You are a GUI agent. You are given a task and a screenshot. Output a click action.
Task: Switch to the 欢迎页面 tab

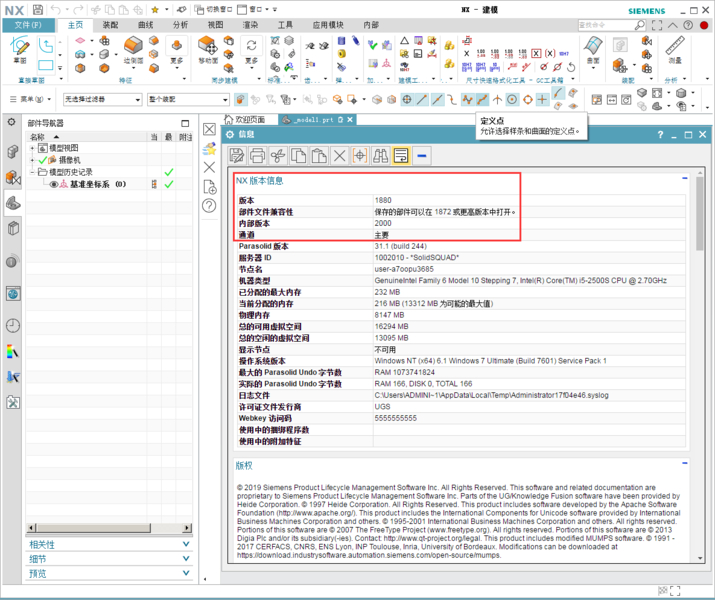pos(250,119)
